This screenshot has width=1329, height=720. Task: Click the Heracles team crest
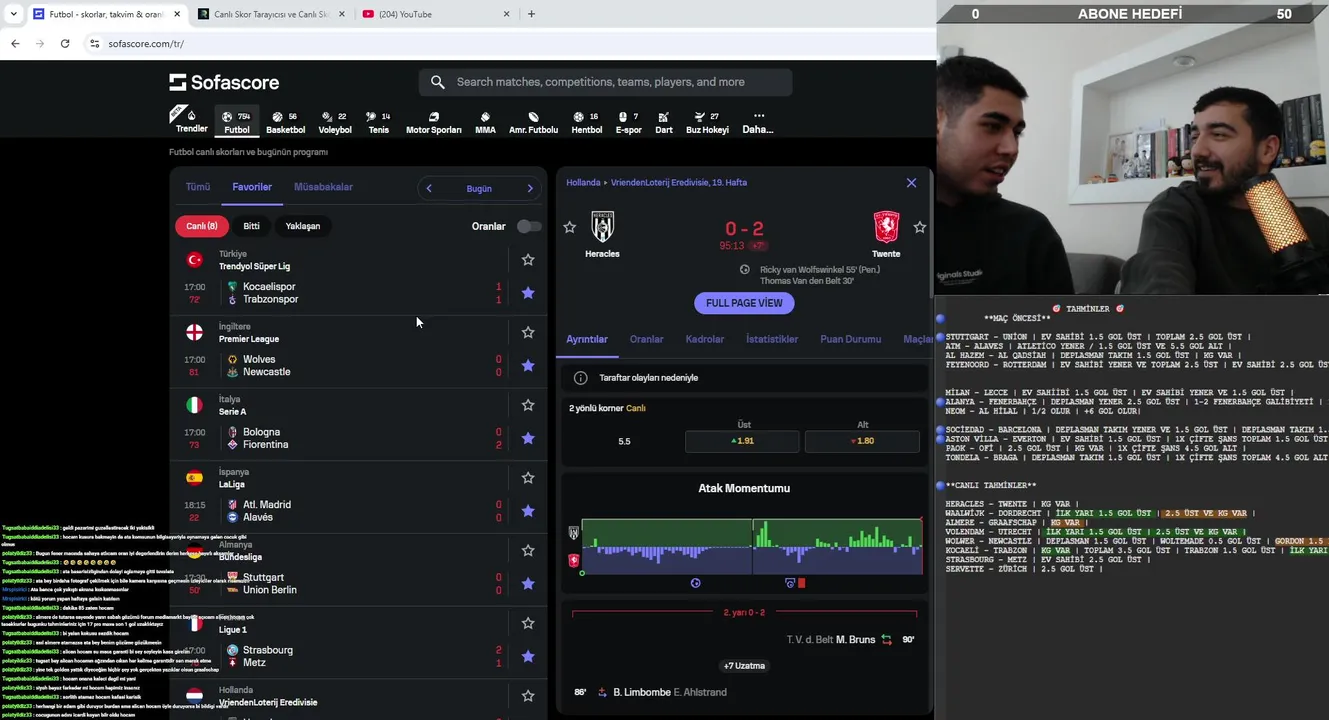tap(602, 227)
